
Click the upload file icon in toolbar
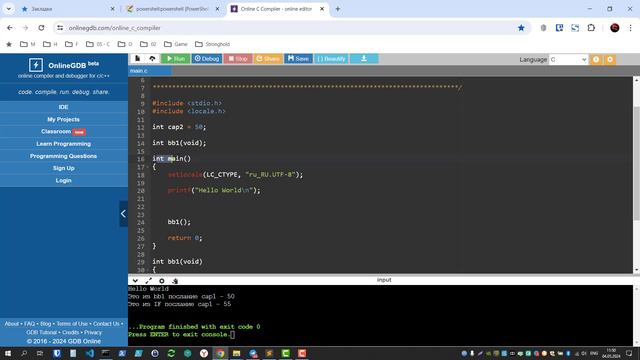152,59
